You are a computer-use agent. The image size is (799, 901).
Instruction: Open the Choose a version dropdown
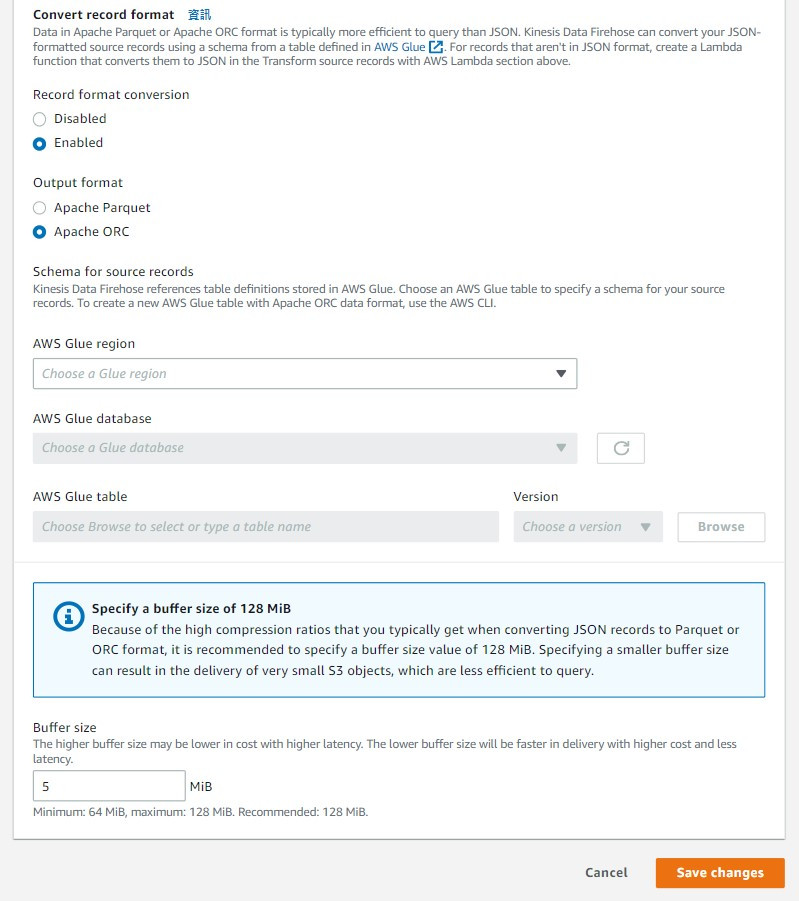click(588, 527)
